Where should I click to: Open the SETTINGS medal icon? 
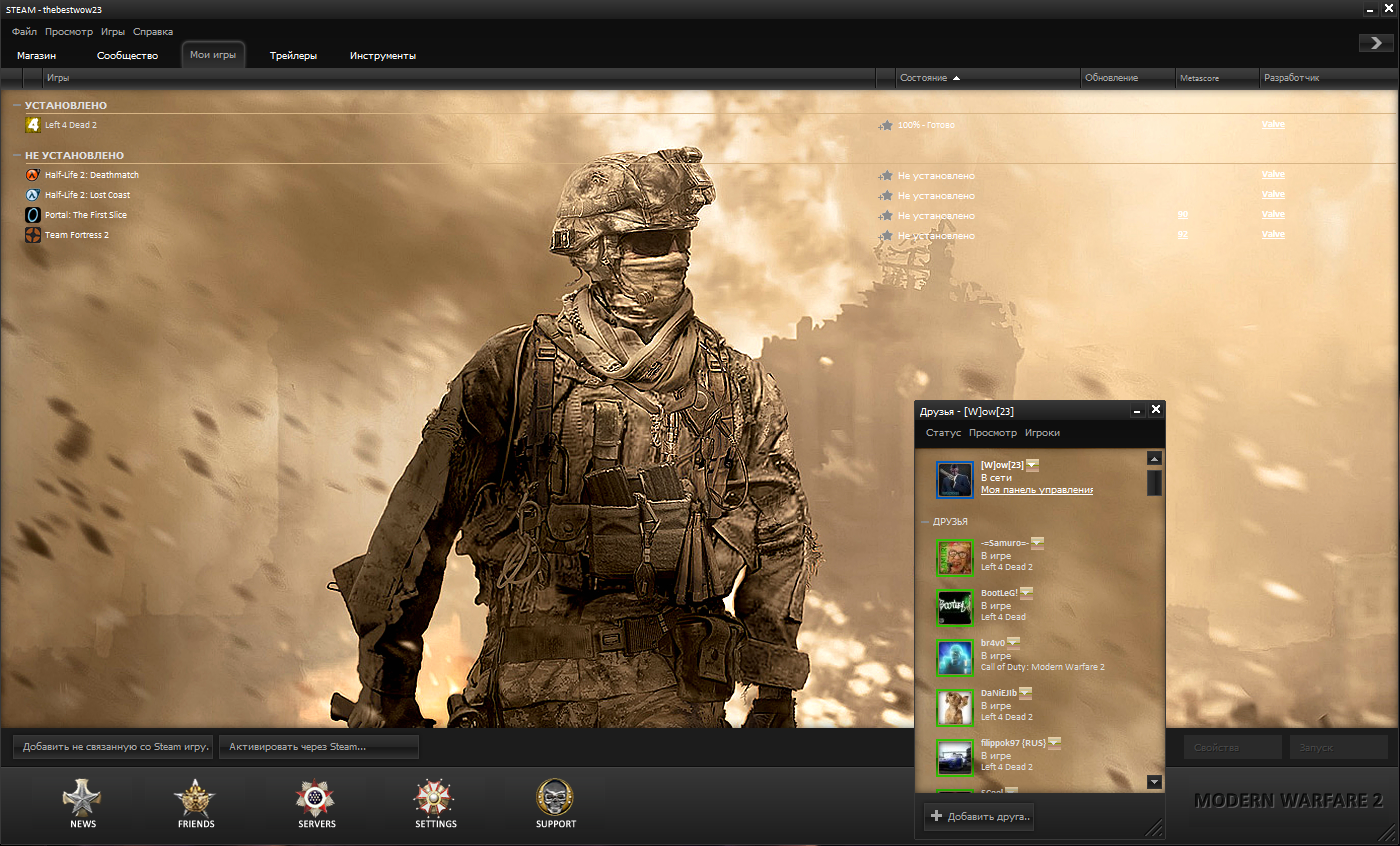[x=435, y=798]
